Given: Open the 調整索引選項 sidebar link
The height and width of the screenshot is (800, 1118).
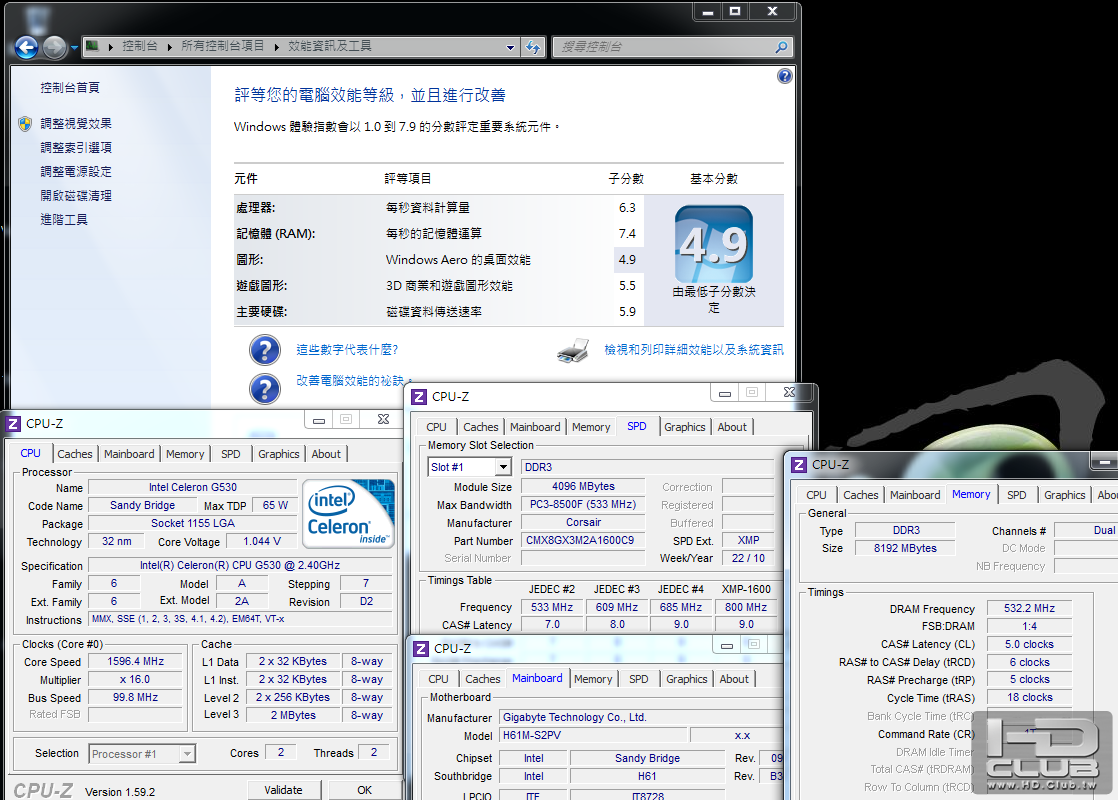Looking at the screenshot, I should click(x=76, y=148).
